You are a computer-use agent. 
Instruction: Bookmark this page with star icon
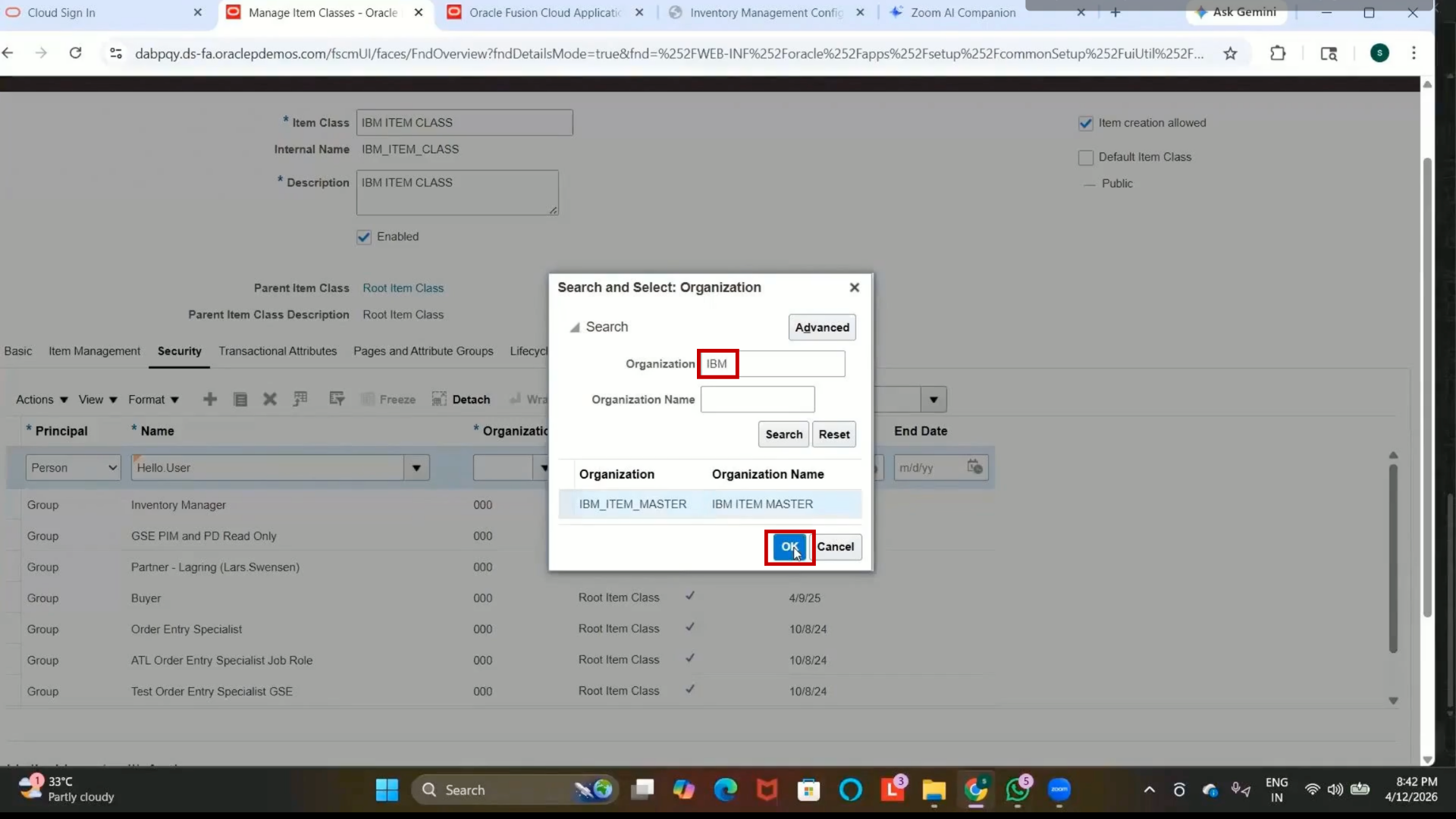[x=1230, y=53]
